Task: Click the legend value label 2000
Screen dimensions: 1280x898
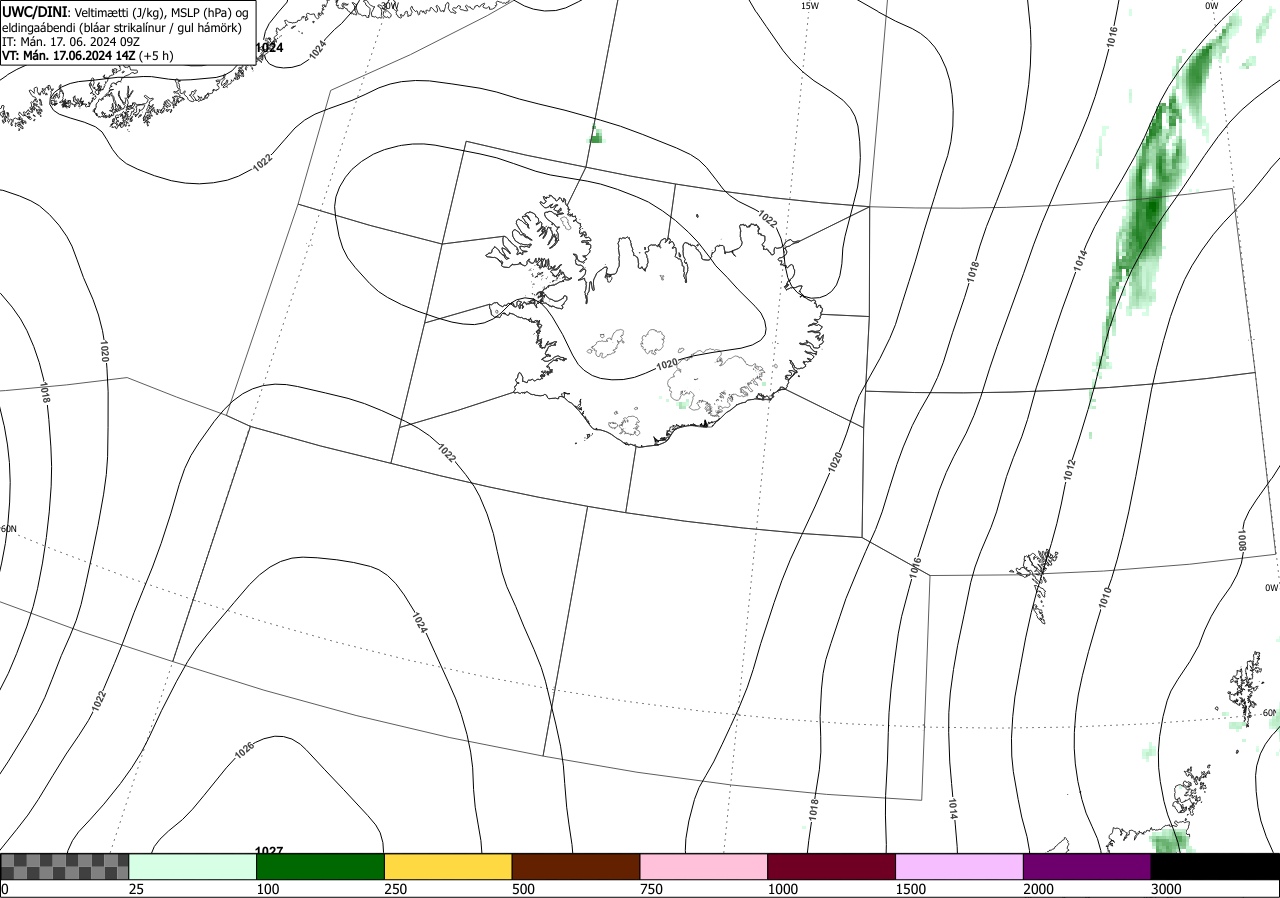Action: coord(1039,889)
